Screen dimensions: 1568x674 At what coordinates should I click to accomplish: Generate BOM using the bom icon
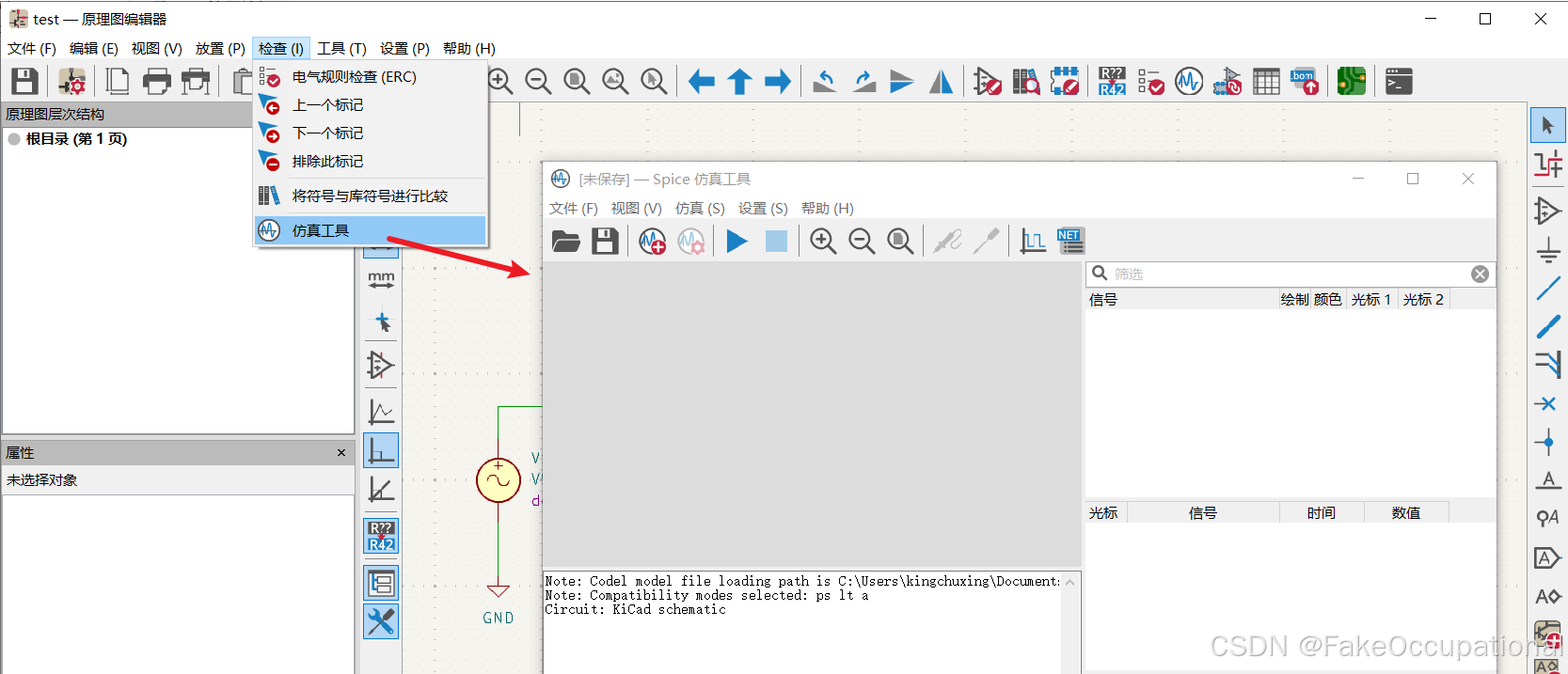(x=1305, y=82)
